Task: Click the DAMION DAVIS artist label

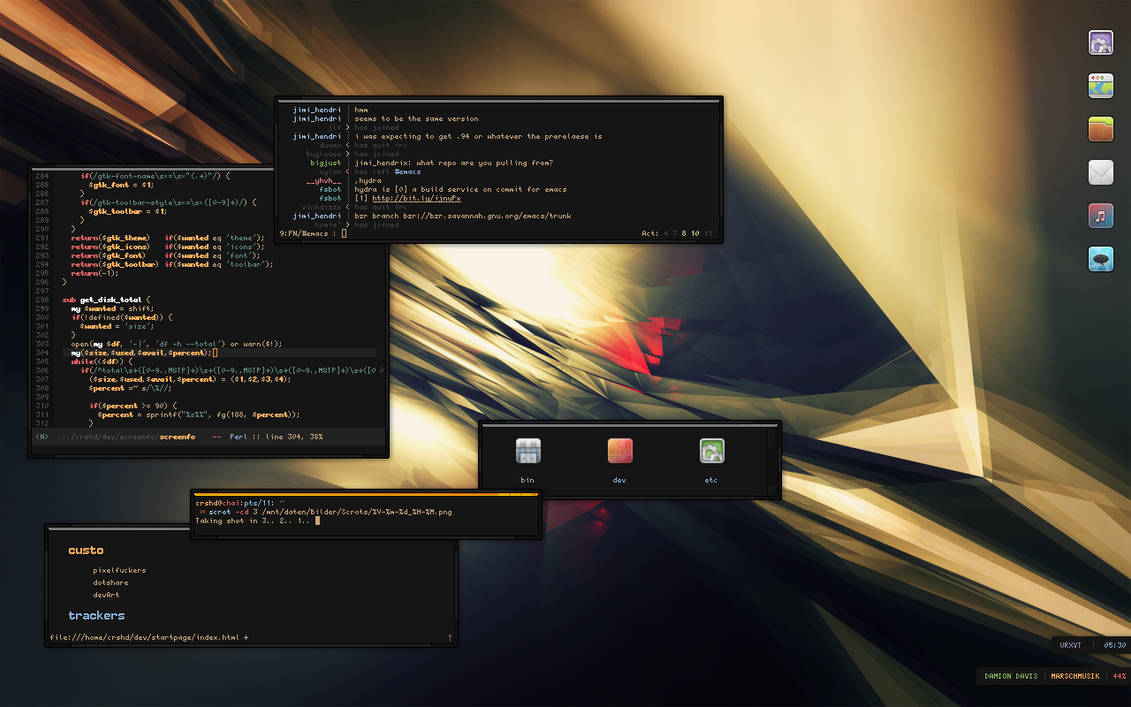Action: coord(1011,676)
